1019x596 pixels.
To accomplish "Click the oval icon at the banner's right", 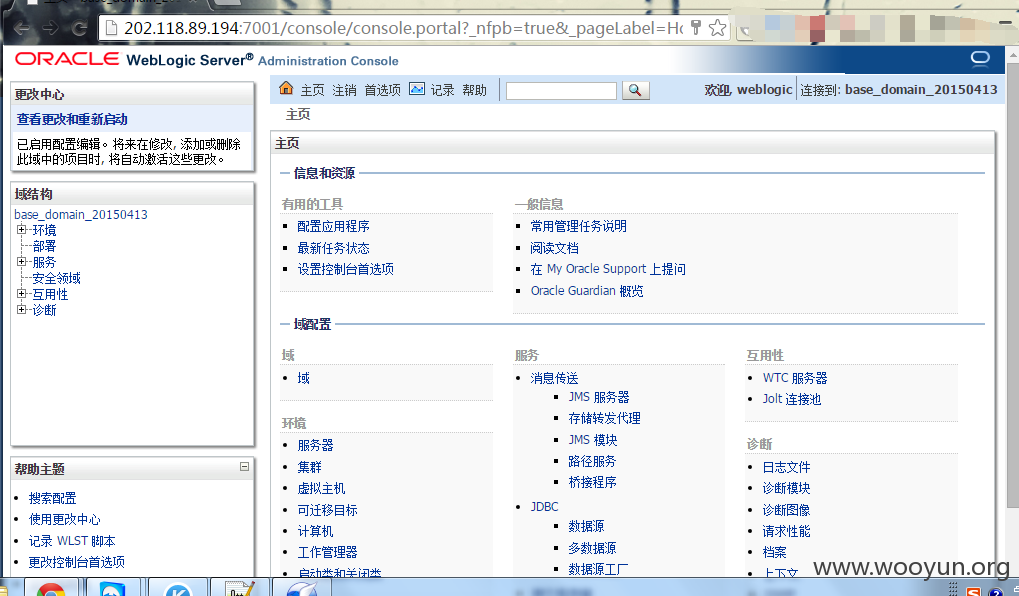I will (x=980, y=59).
